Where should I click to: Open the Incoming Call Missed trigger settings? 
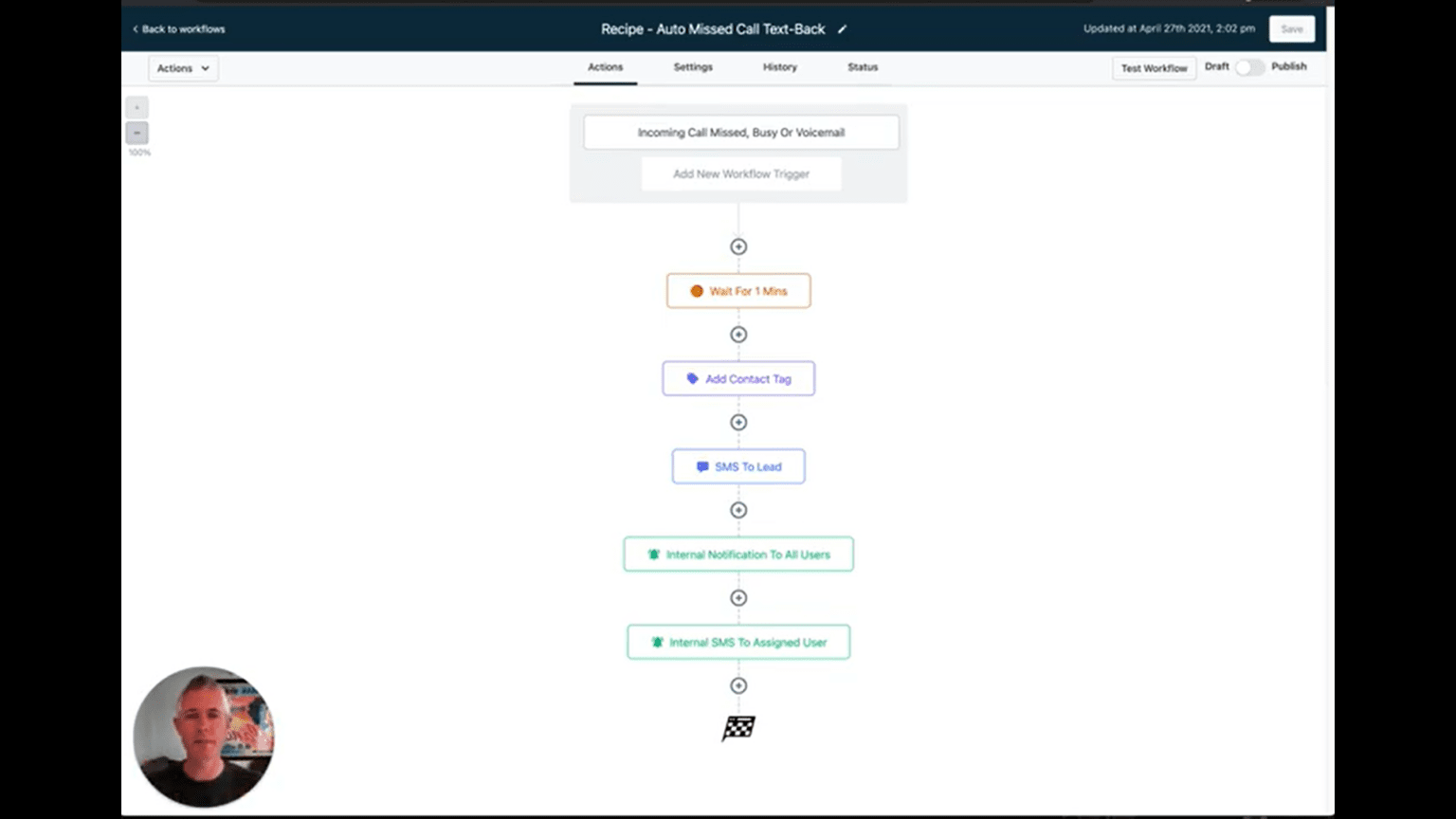tap(740, 132)
